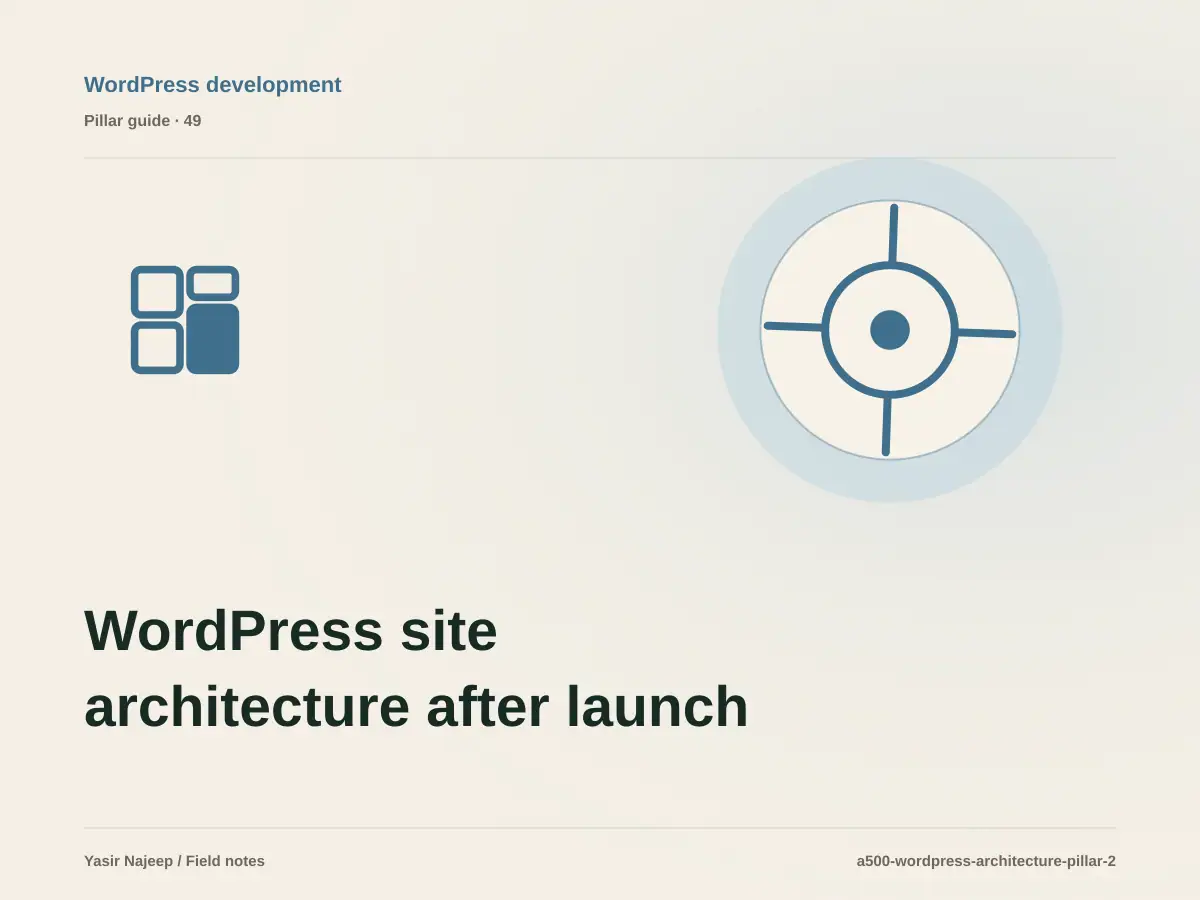Click the 'Pillar guide · 49' subtitle

[142, 121]
